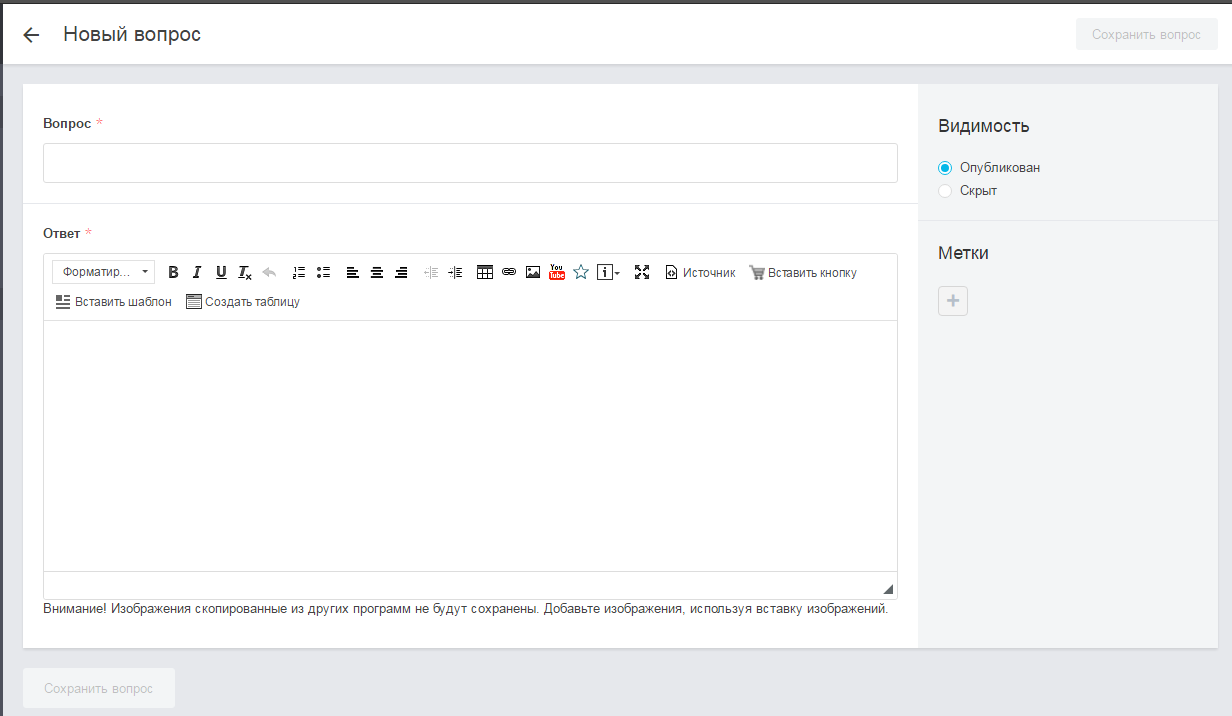Add a new tag with the plus button
This screenshot has height=716, width=1232.
coord(953,301)
